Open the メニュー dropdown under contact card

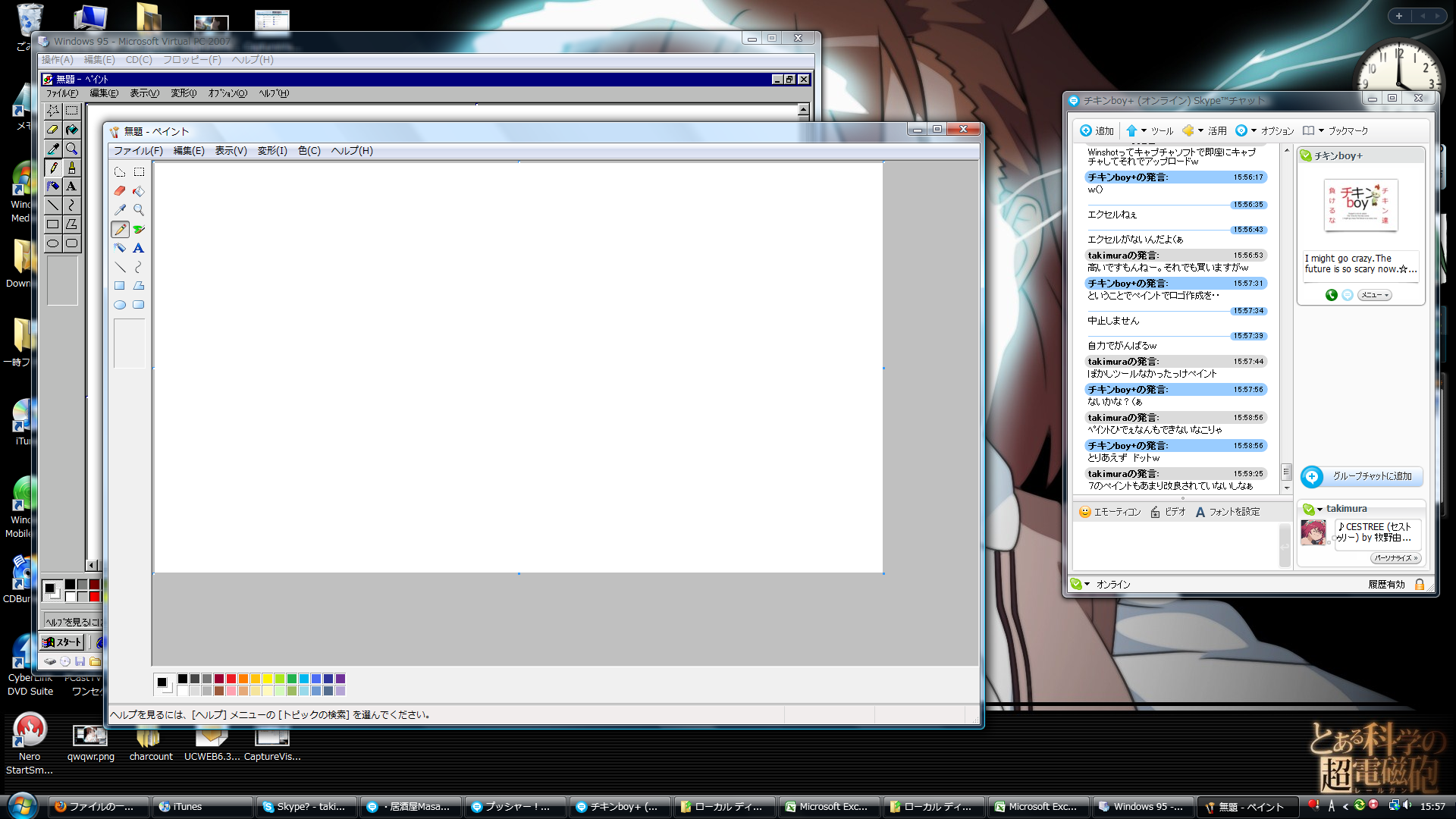point(1374,295)
